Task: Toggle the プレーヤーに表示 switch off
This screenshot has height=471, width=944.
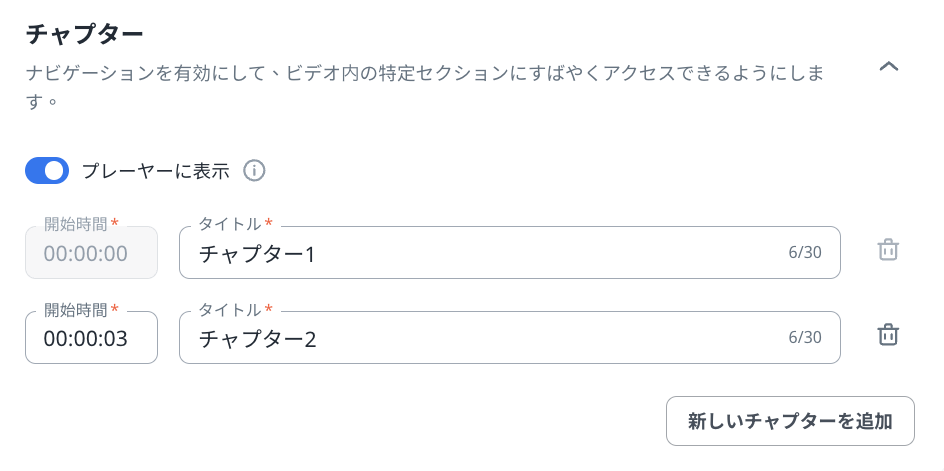Action: [47, 171]
